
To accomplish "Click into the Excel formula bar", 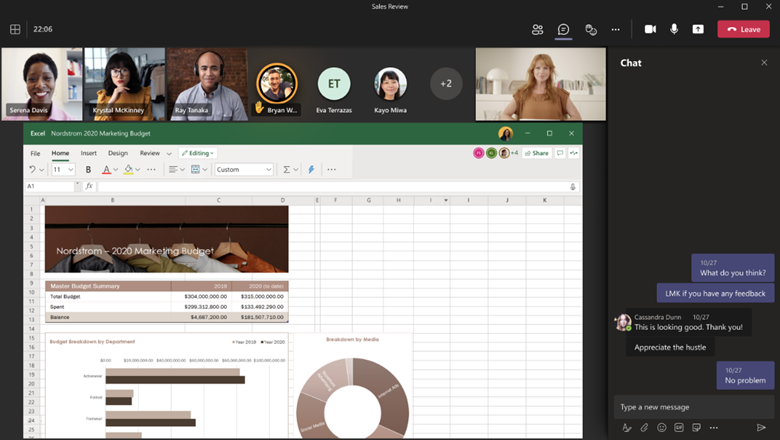I will pos(333,186).
